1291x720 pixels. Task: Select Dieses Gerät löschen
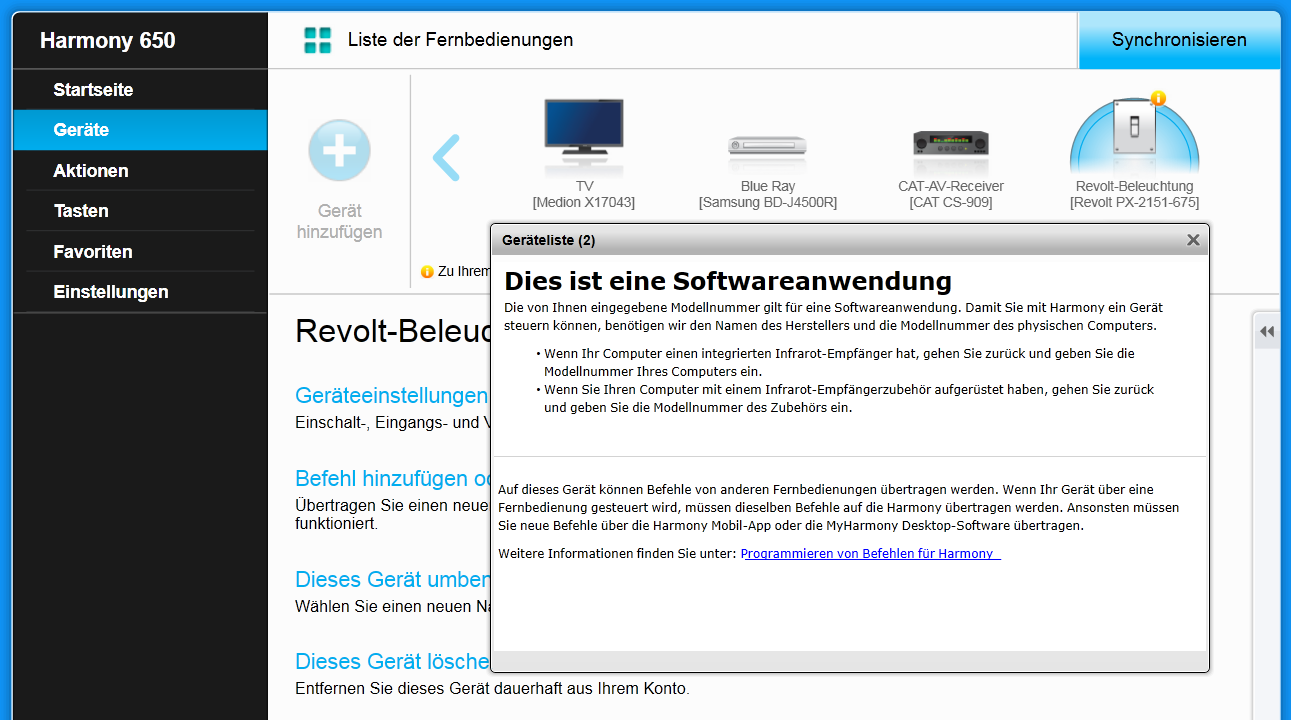pyautogui.click(x=390, y=661)
